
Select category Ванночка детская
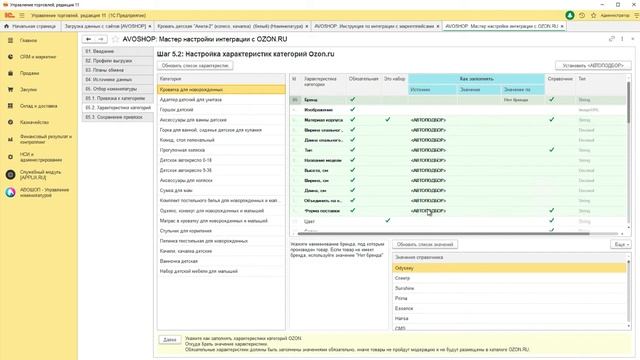221,261
